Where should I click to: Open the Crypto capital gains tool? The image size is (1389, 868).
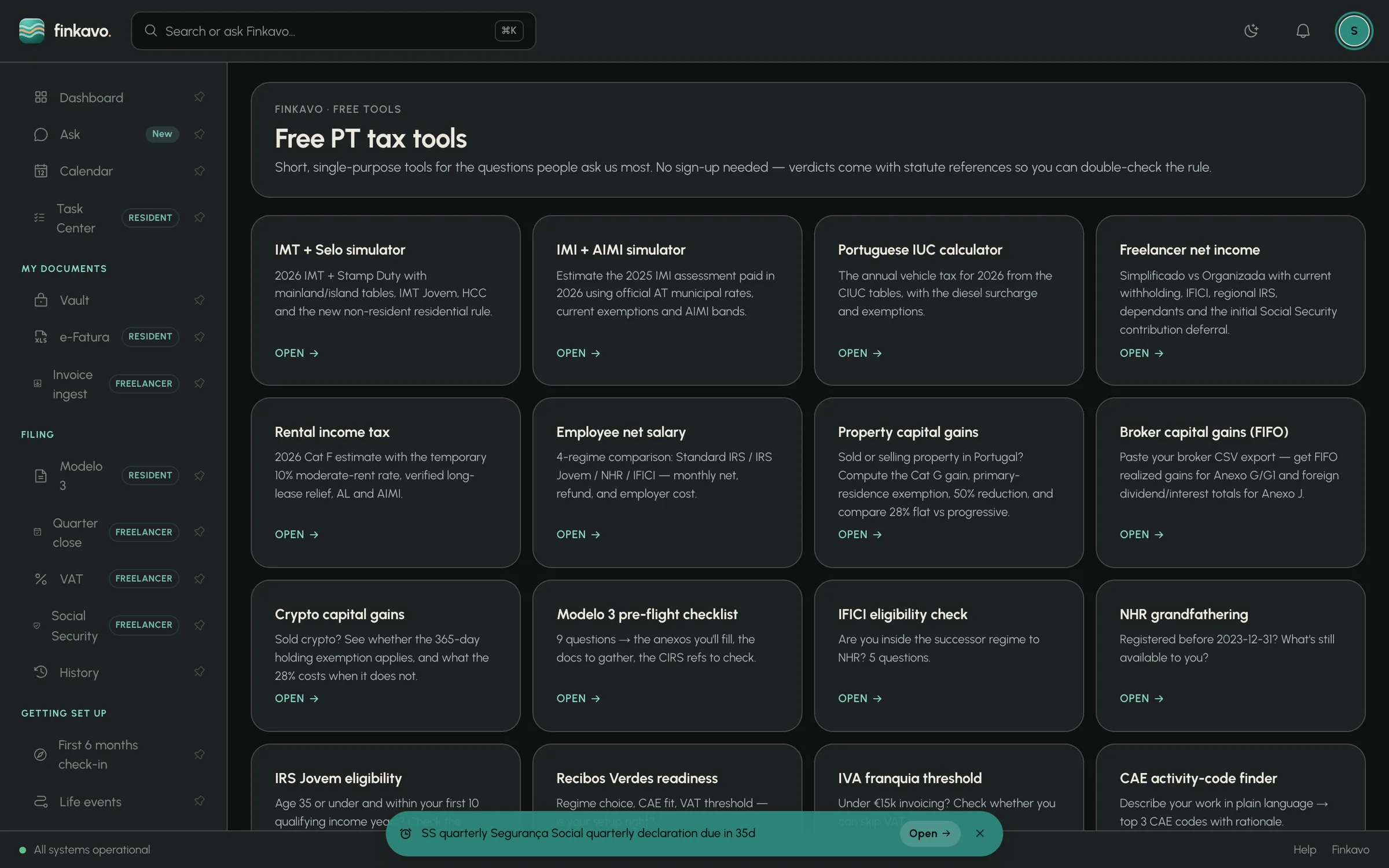click(x=296, y=698)
